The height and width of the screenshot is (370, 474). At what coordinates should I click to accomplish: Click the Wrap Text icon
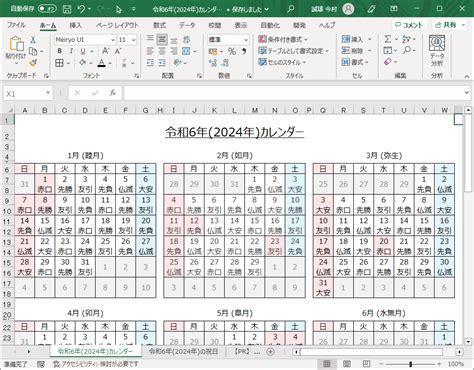(186, 40)
